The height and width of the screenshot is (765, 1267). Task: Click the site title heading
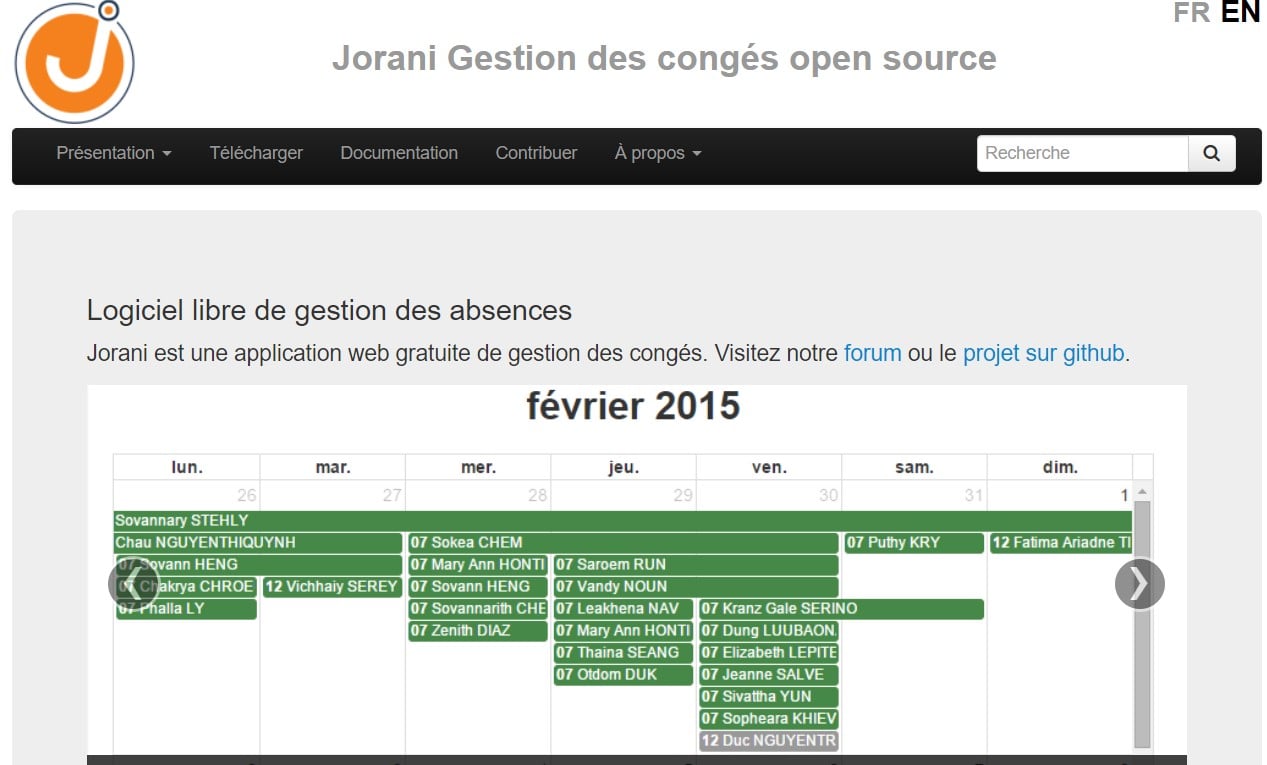click(x=664, y=58)
